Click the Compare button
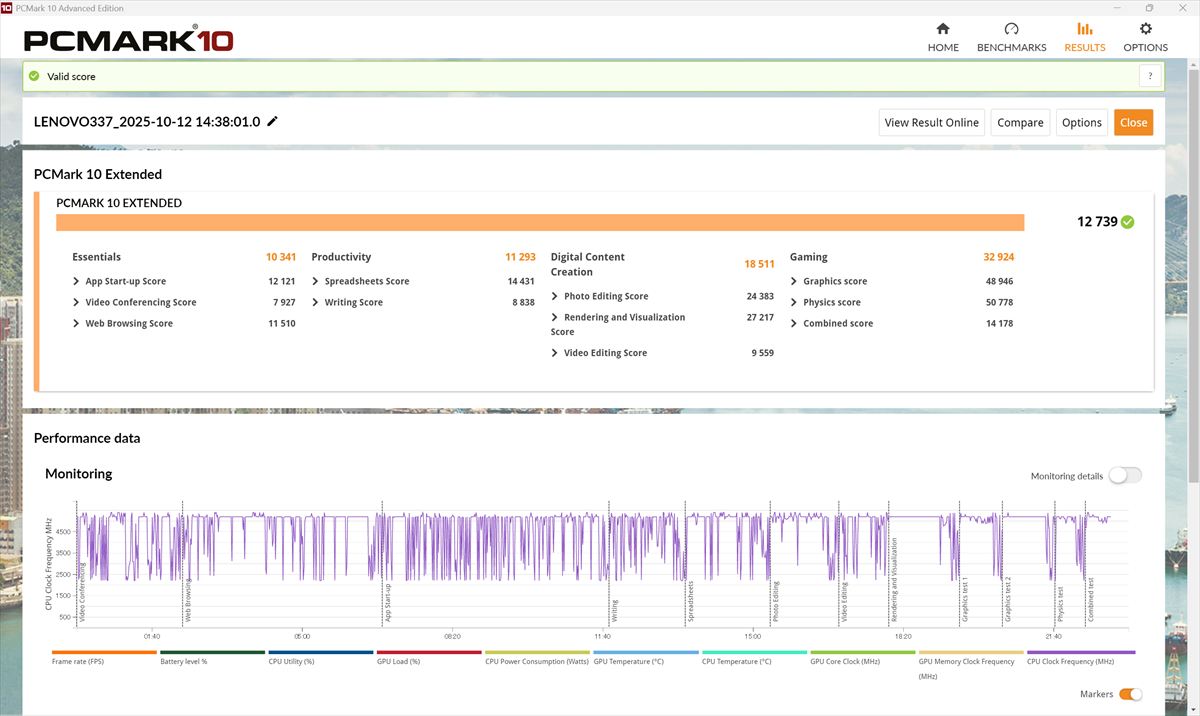Viewport: 1200px width, 716px height. tap(1020, 123)
